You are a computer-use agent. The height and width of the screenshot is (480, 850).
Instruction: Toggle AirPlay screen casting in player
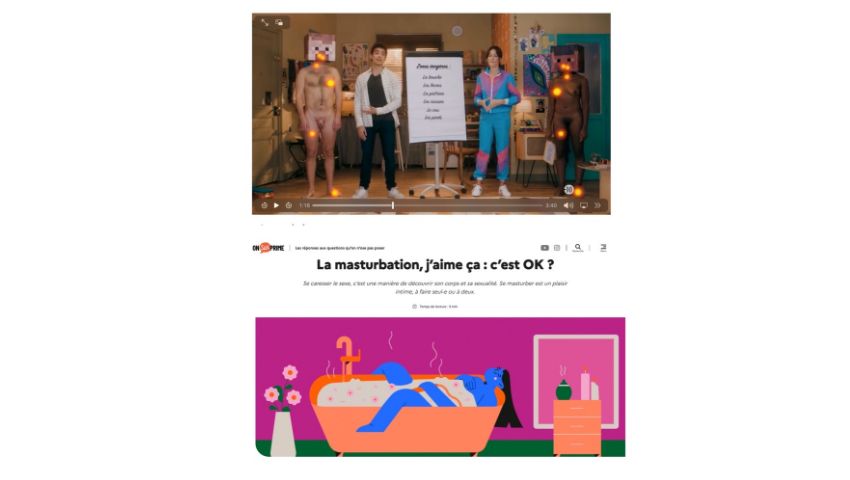tap(584, 206)
